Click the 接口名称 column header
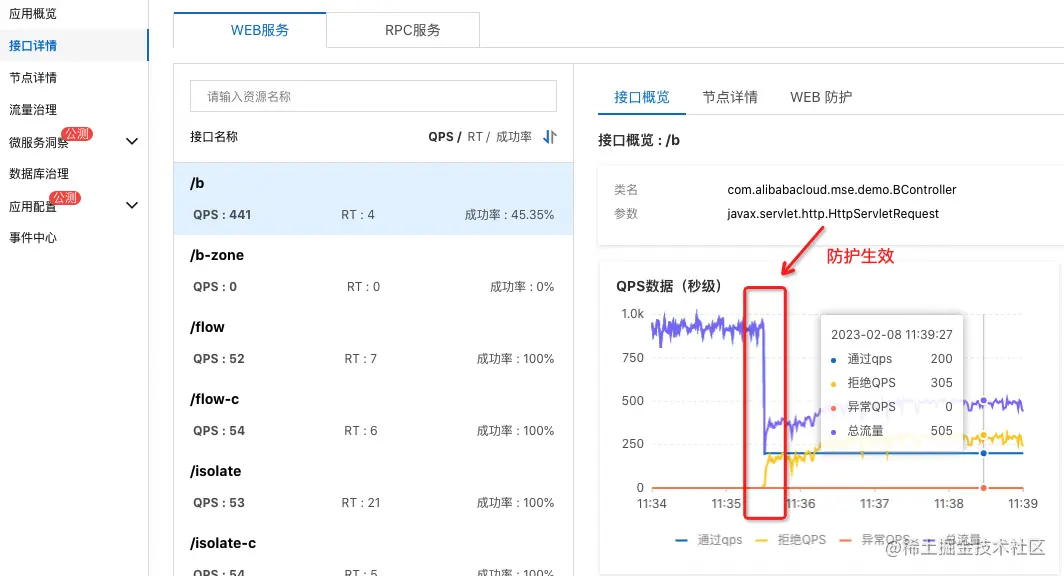The image size is (1064, 576). tap(214, 136)
